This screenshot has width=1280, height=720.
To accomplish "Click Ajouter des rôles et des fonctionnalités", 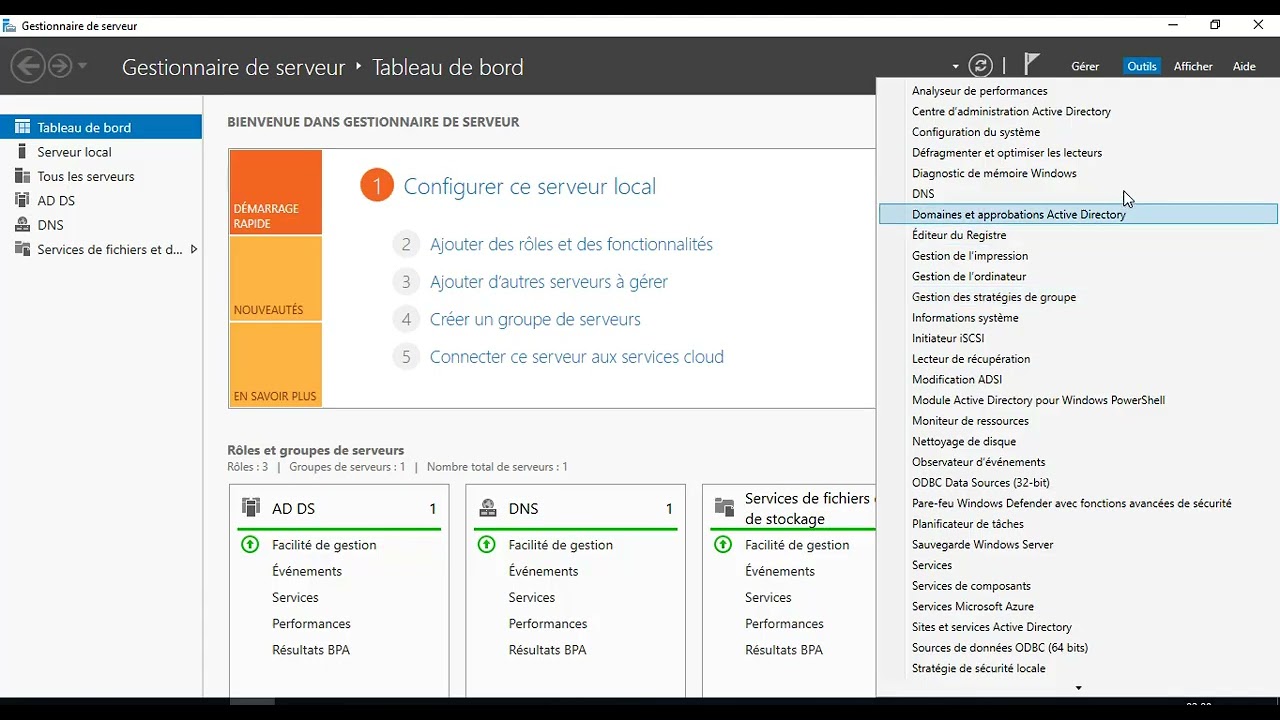I will [571, 244].
